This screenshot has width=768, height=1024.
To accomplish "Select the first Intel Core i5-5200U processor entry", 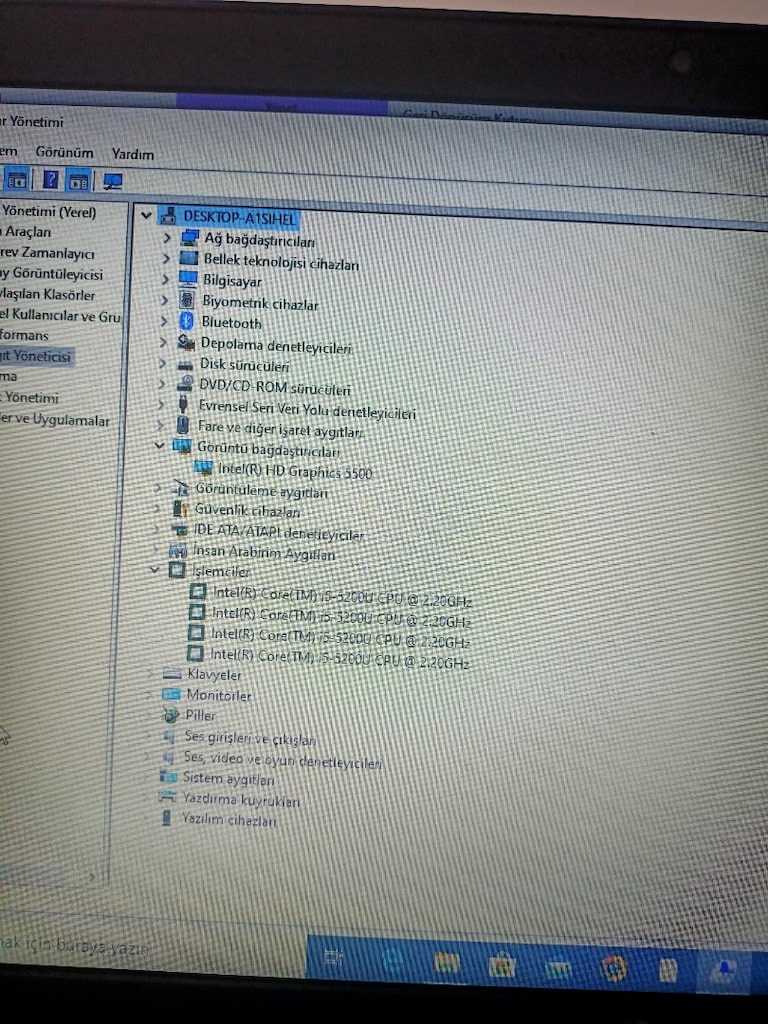I will (x=342, y=597).
